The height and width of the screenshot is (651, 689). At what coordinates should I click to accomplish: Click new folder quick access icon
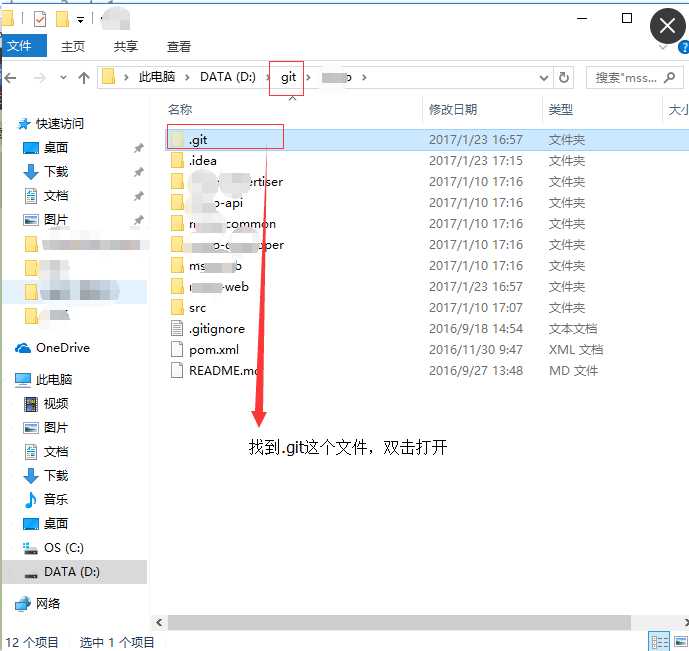pyautogui.click(x=62, y=19)
